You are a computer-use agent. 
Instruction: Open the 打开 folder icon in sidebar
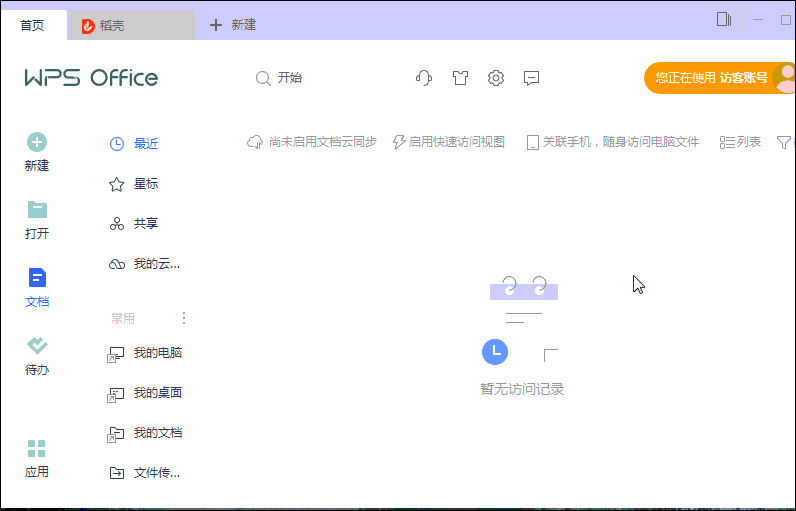pos(37,210)
